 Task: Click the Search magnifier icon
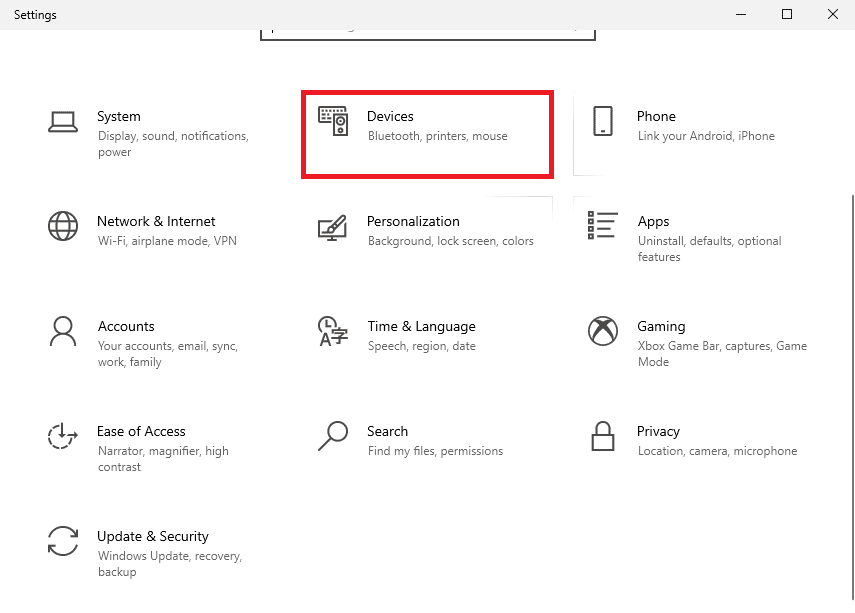coord(333,436)
